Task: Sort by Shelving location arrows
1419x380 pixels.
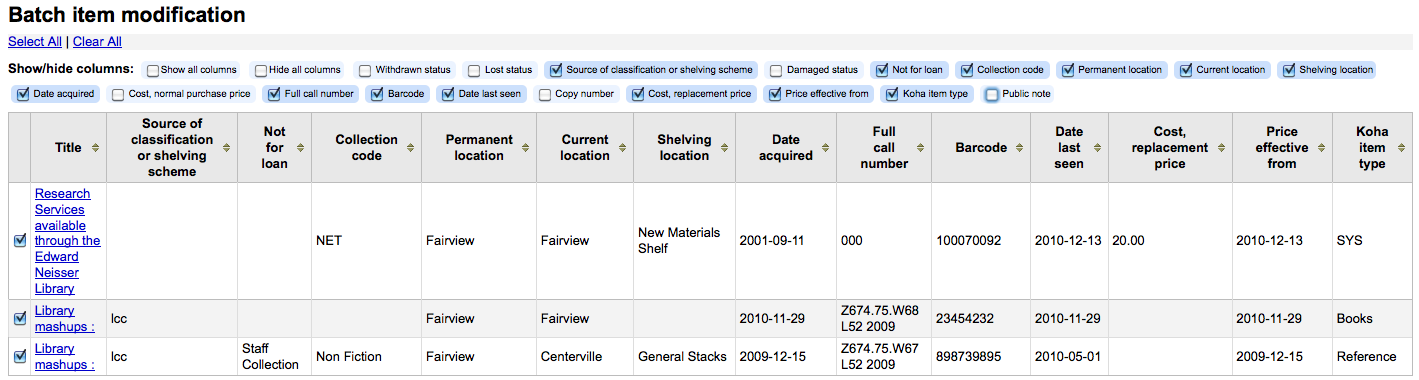Action: coord(724,148)
